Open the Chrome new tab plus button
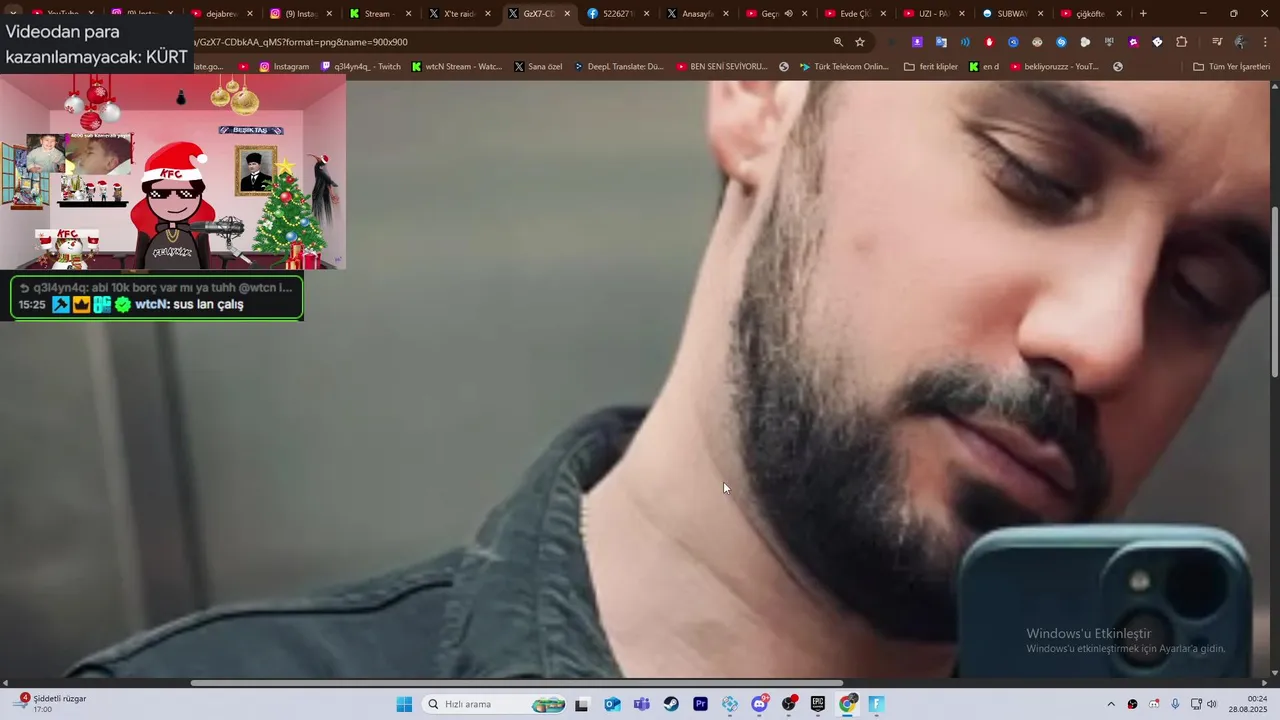Viewport: 1280px width, 720px height. (1143, 14)
